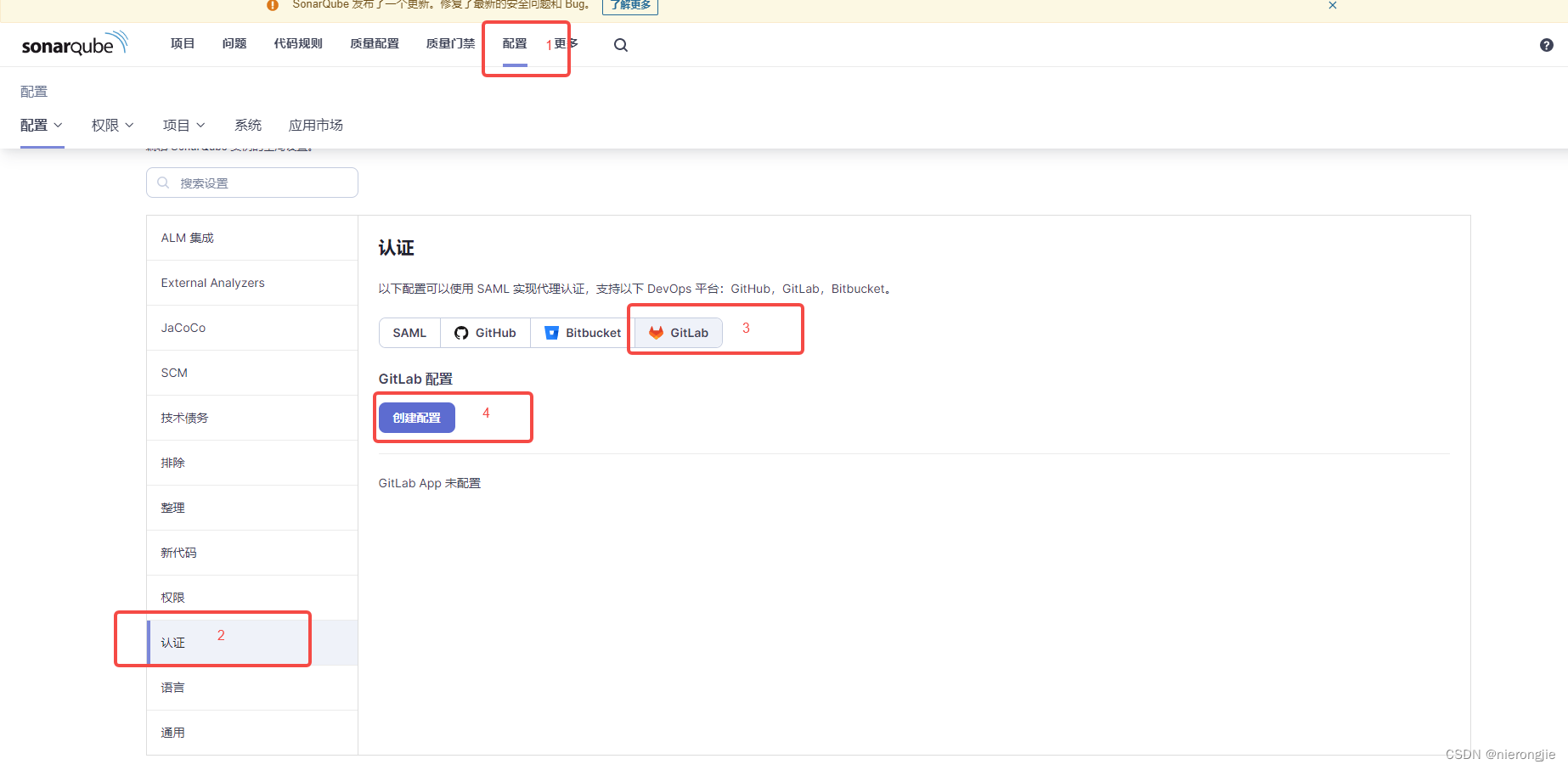Click the info icon in the update banner
Viewport: 1568px width, 770px height.
pyautogui.click(x=272, y=5)
